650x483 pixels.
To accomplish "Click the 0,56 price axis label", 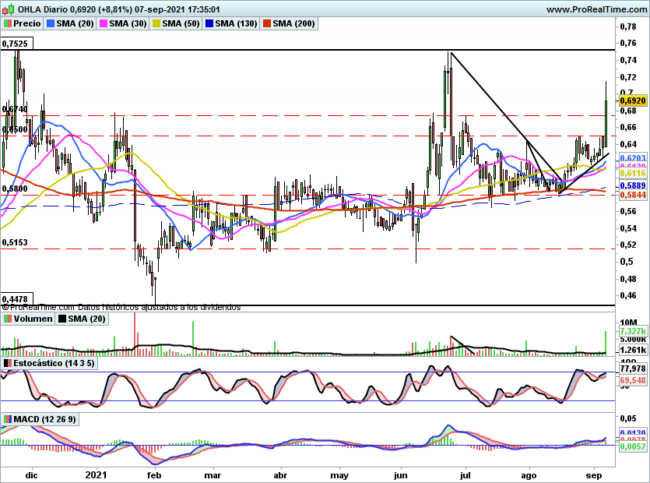I will coord(628,211).
